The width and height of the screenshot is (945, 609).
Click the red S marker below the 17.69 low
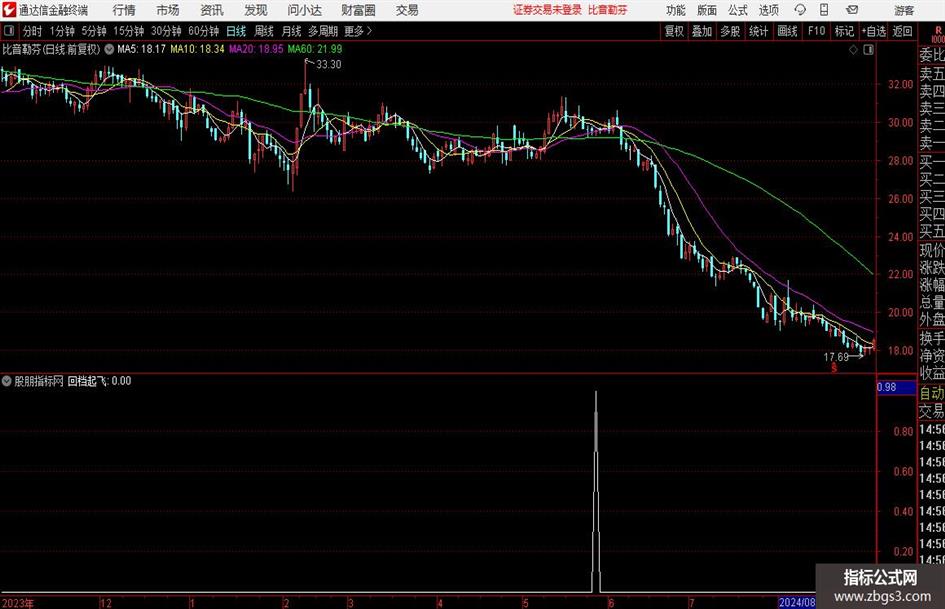(834, 367)
